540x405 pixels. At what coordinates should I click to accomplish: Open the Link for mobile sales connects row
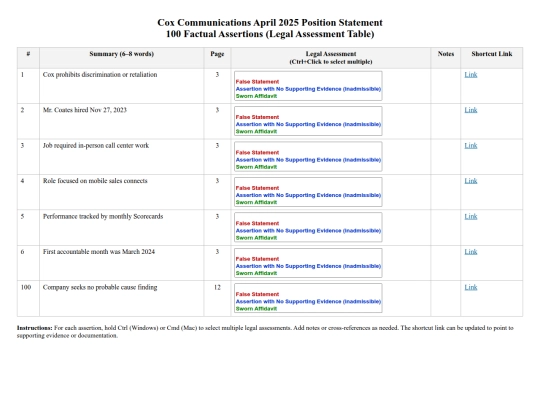[x=470, y=181]
